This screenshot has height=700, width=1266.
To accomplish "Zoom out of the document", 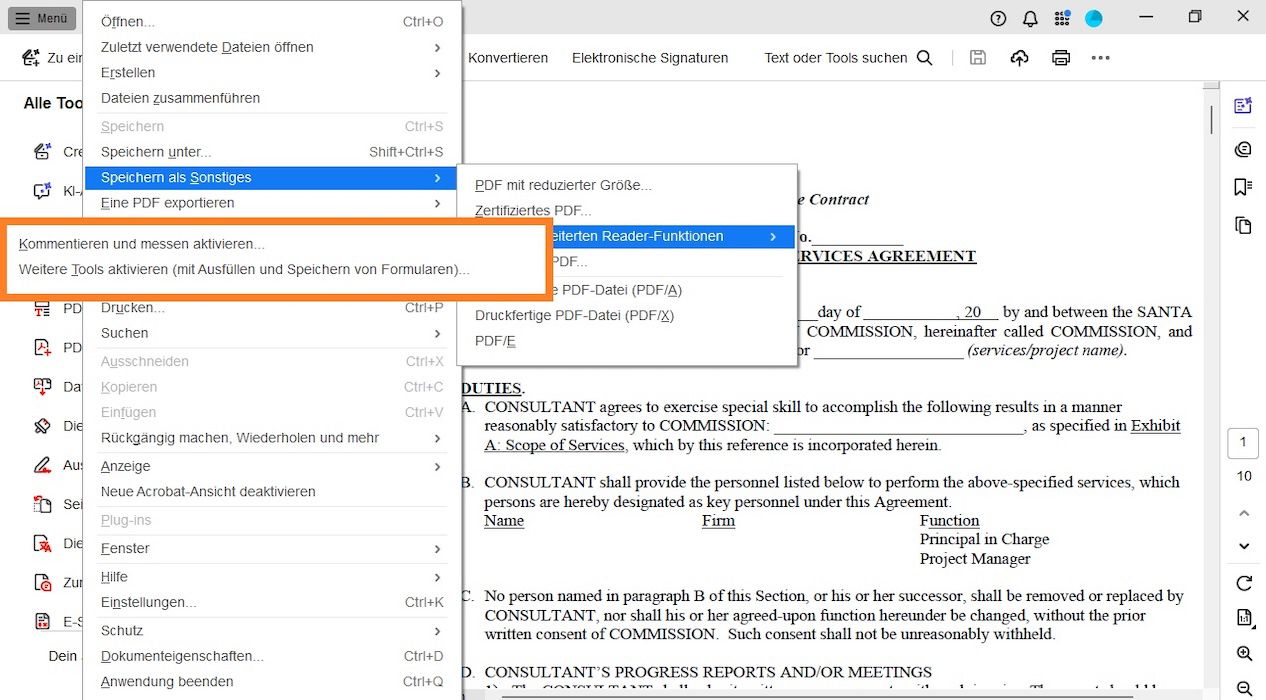I will (1243, 687).
